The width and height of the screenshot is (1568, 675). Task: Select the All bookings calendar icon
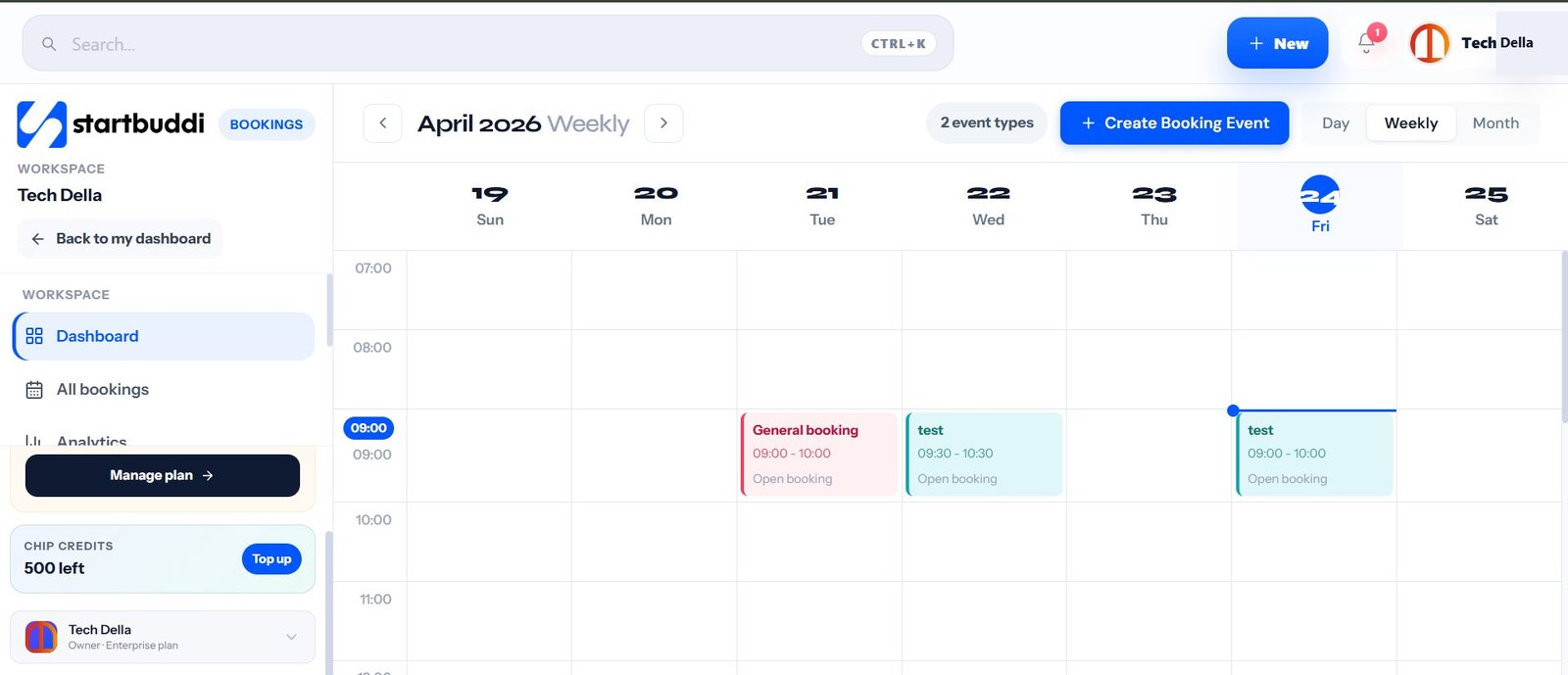coord(34,389)
